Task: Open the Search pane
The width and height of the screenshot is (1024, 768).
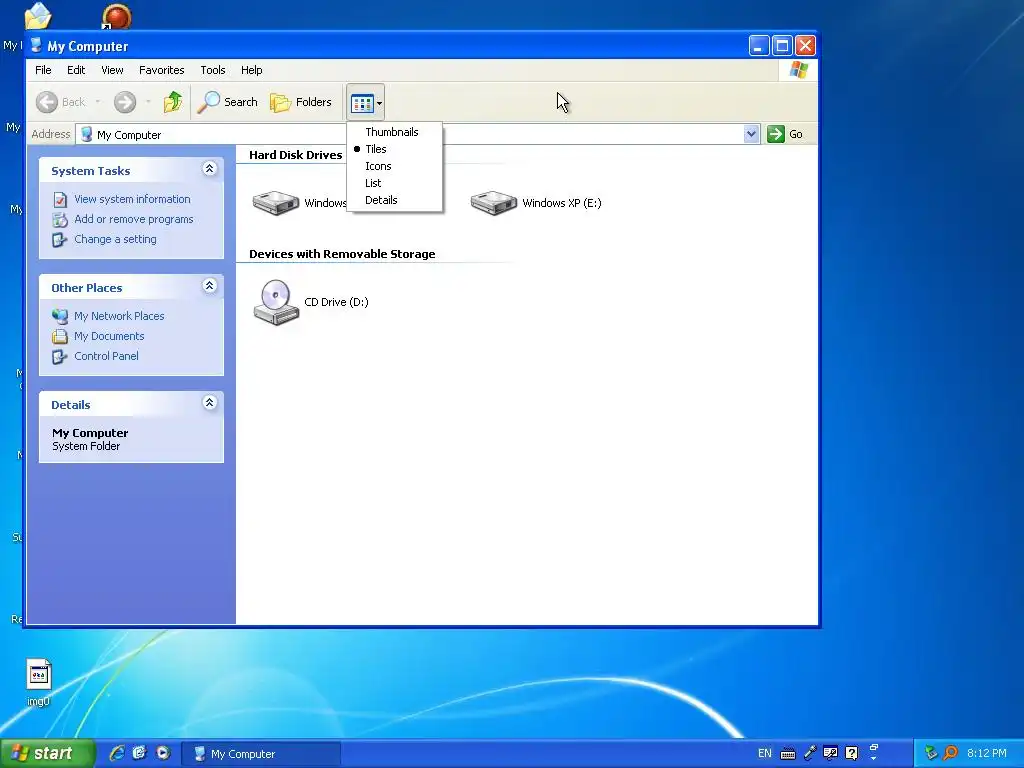Action: 228,102
